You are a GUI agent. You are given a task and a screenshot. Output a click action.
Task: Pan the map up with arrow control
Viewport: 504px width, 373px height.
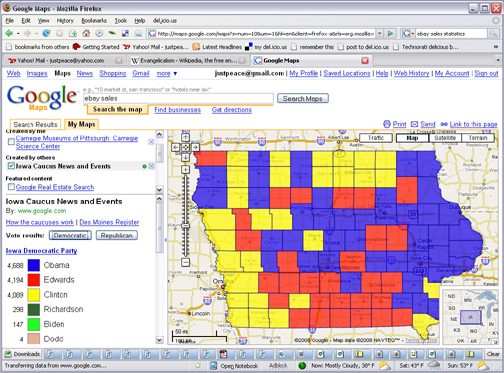pyautogui.click(x=185, y=137)
